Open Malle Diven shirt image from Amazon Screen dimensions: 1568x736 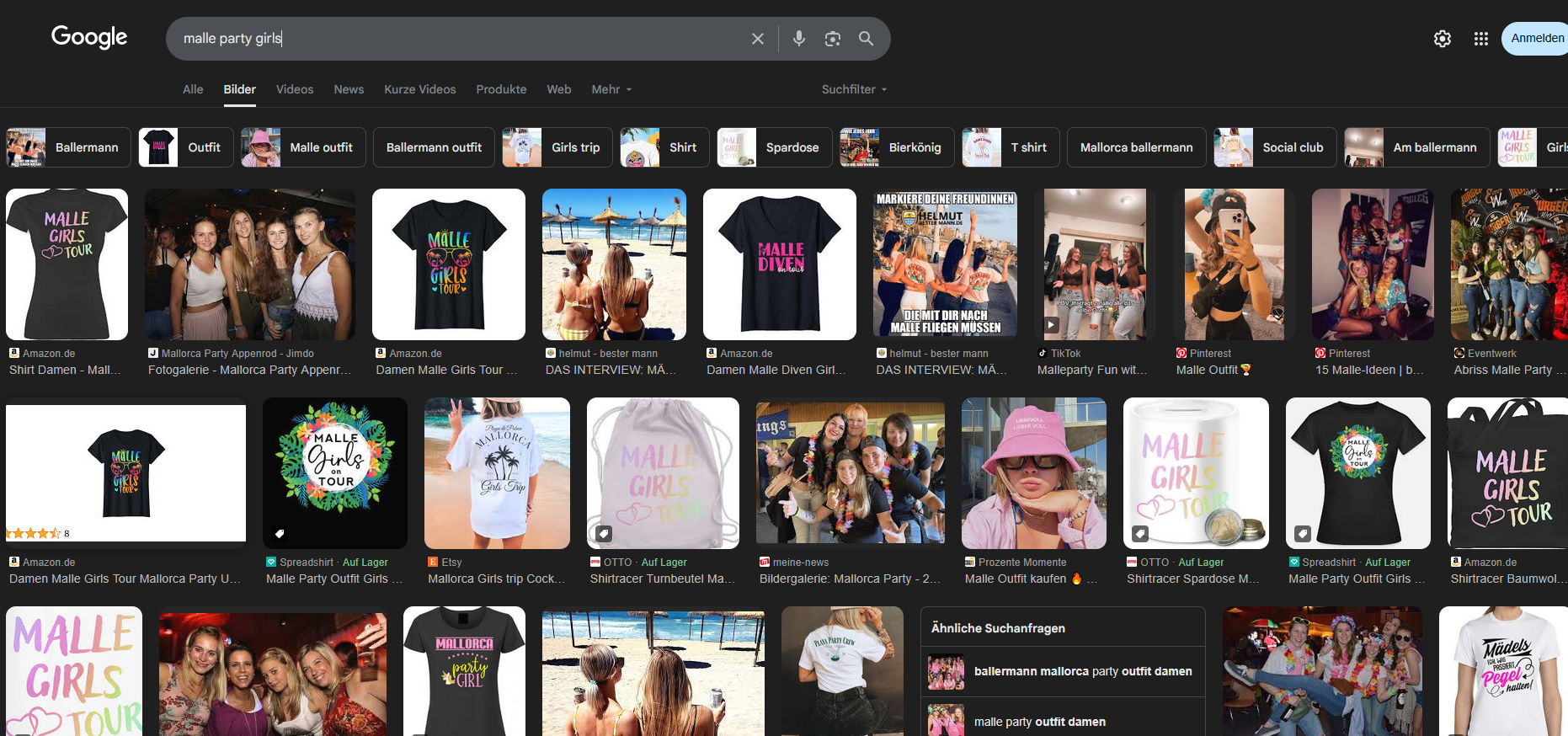(780, 264)
